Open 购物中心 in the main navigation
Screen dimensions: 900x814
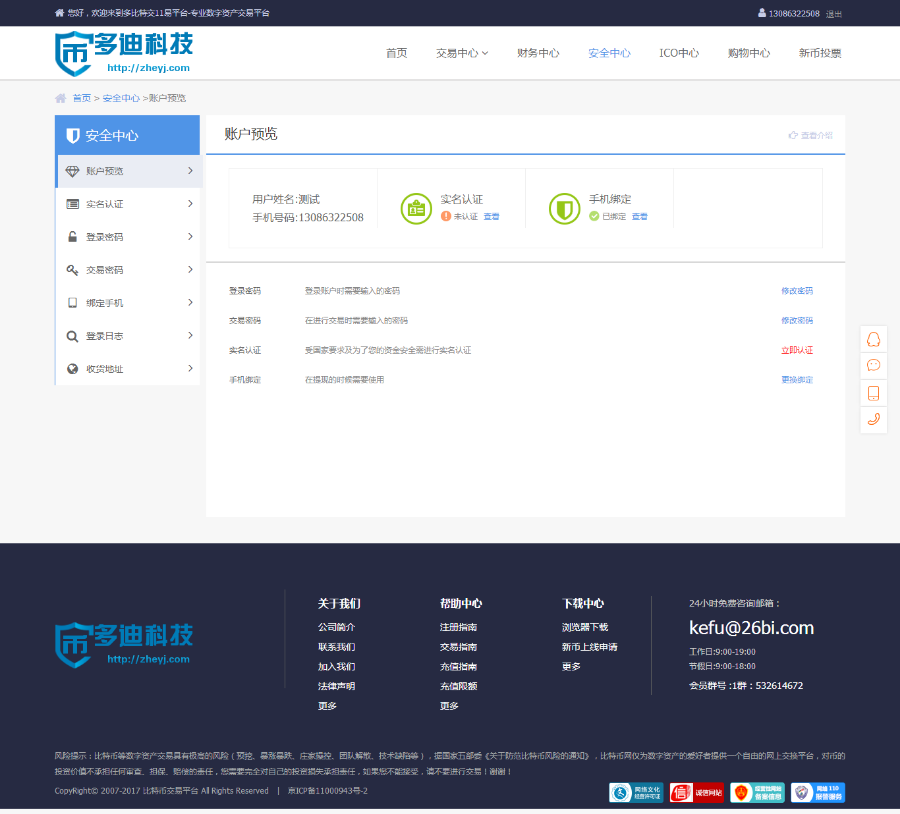point(749,53)
